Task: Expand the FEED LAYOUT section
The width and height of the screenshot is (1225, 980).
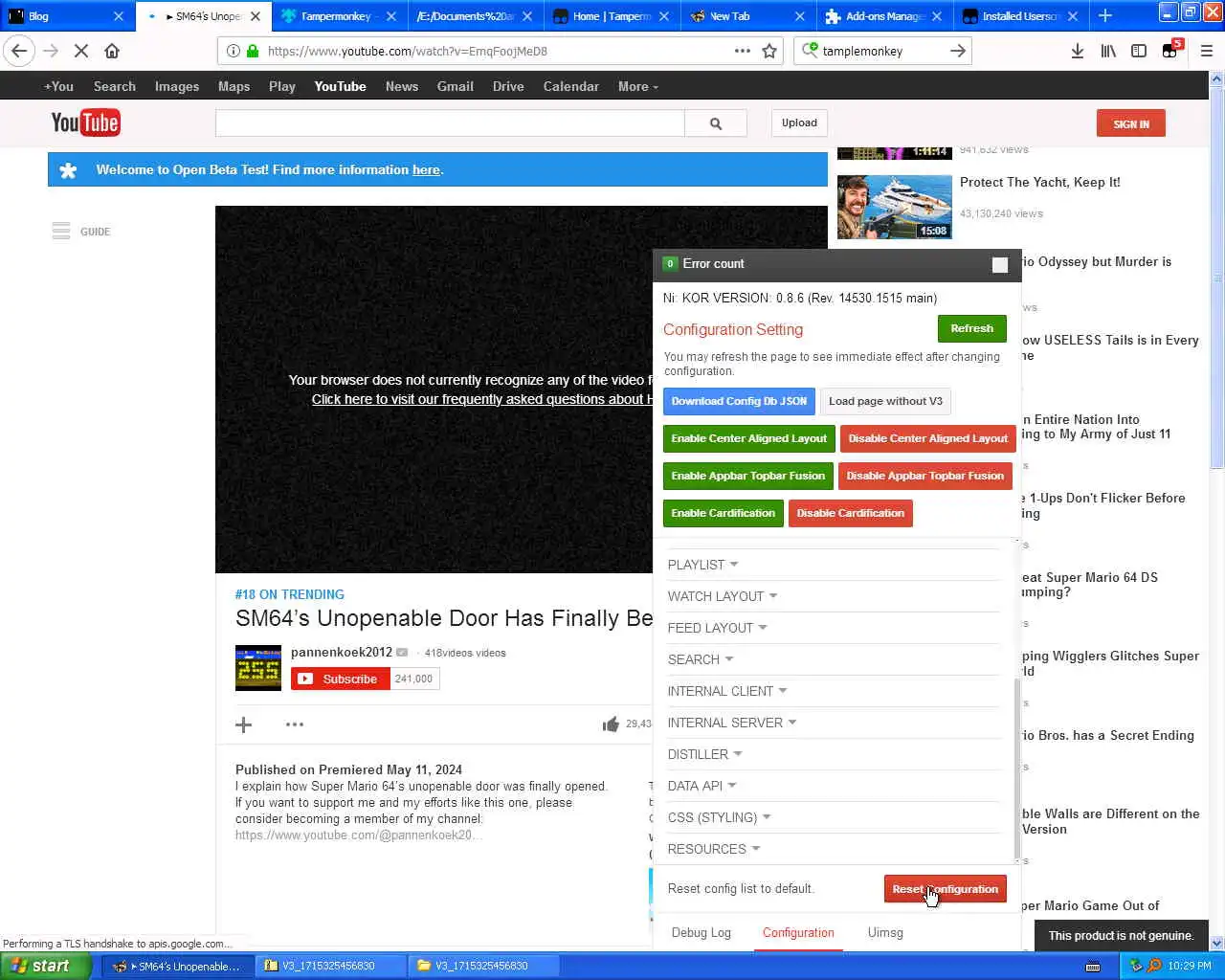Action: pyautogui.click(x=718, y=628)
